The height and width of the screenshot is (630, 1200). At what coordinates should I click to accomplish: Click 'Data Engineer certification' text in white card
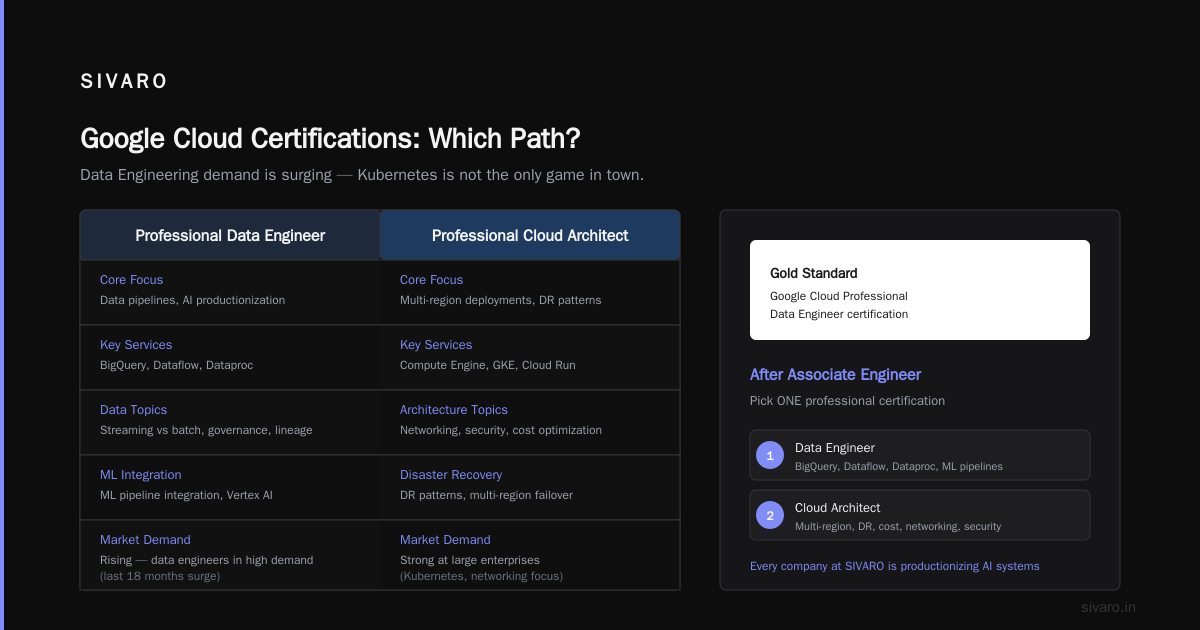click(x=838, y=314)
